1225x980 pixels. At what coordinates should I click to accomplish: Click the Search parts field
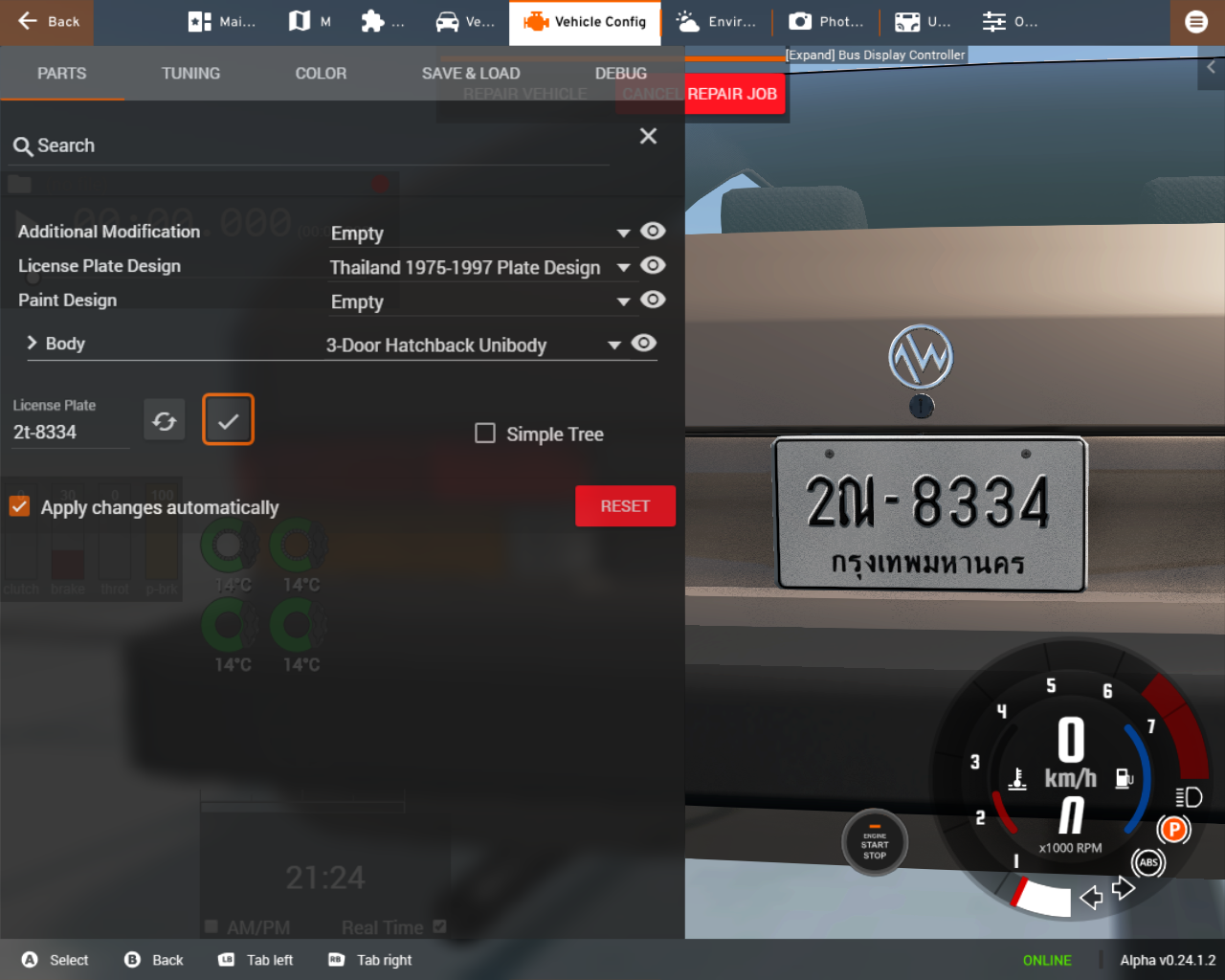tap(311, 145)
